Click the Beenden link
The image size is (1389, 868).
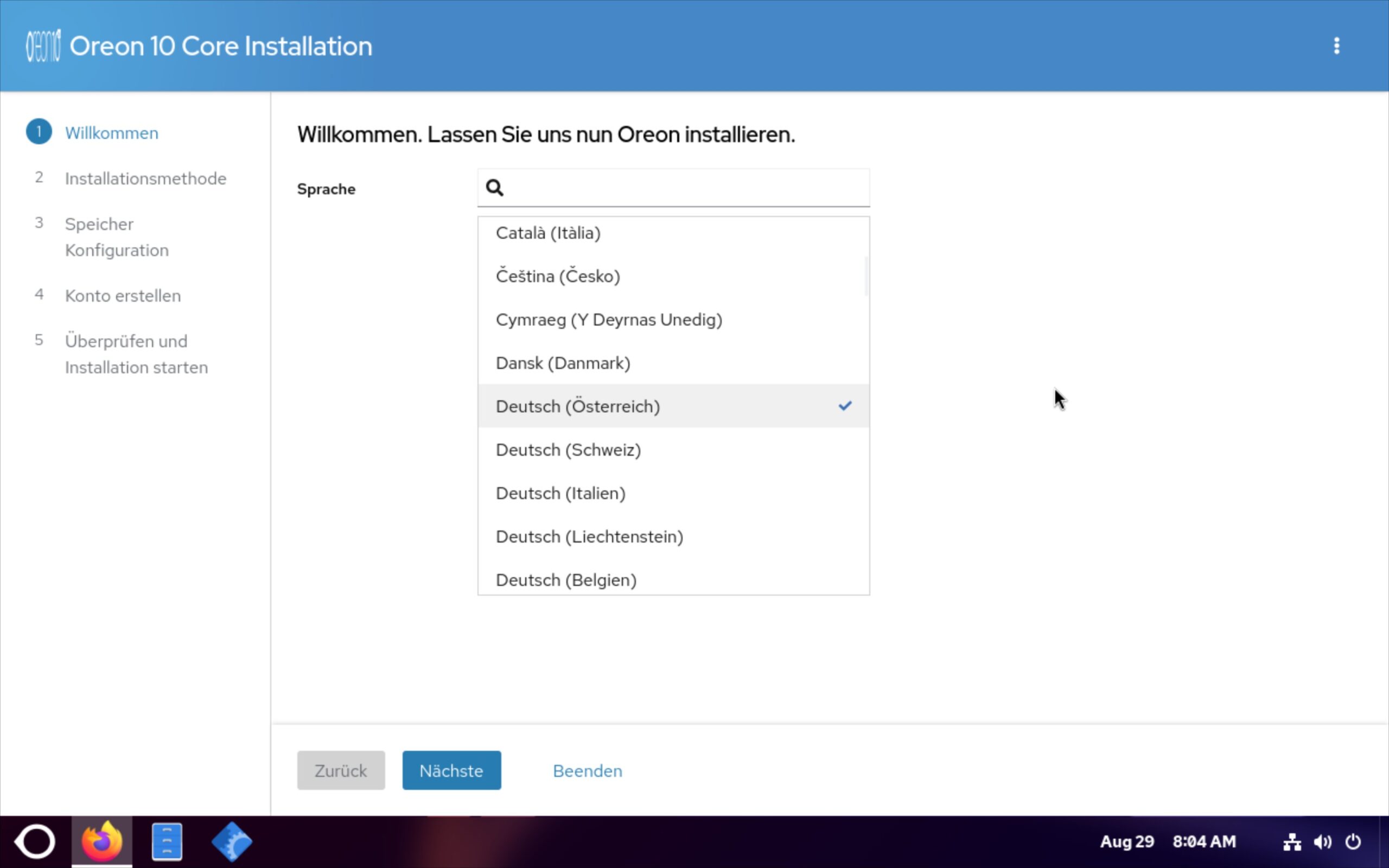pyautogui.click(x=587, y=770)
